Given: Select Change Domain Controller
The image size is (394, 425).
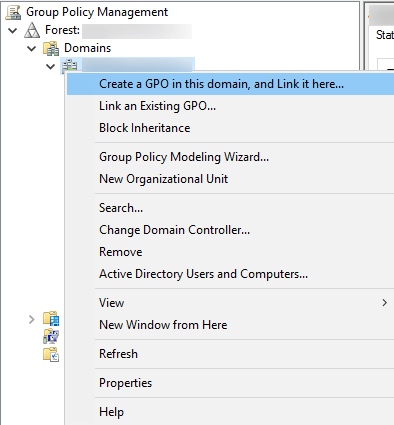Looking at the screenshot, I should click(x=230, y=230).
